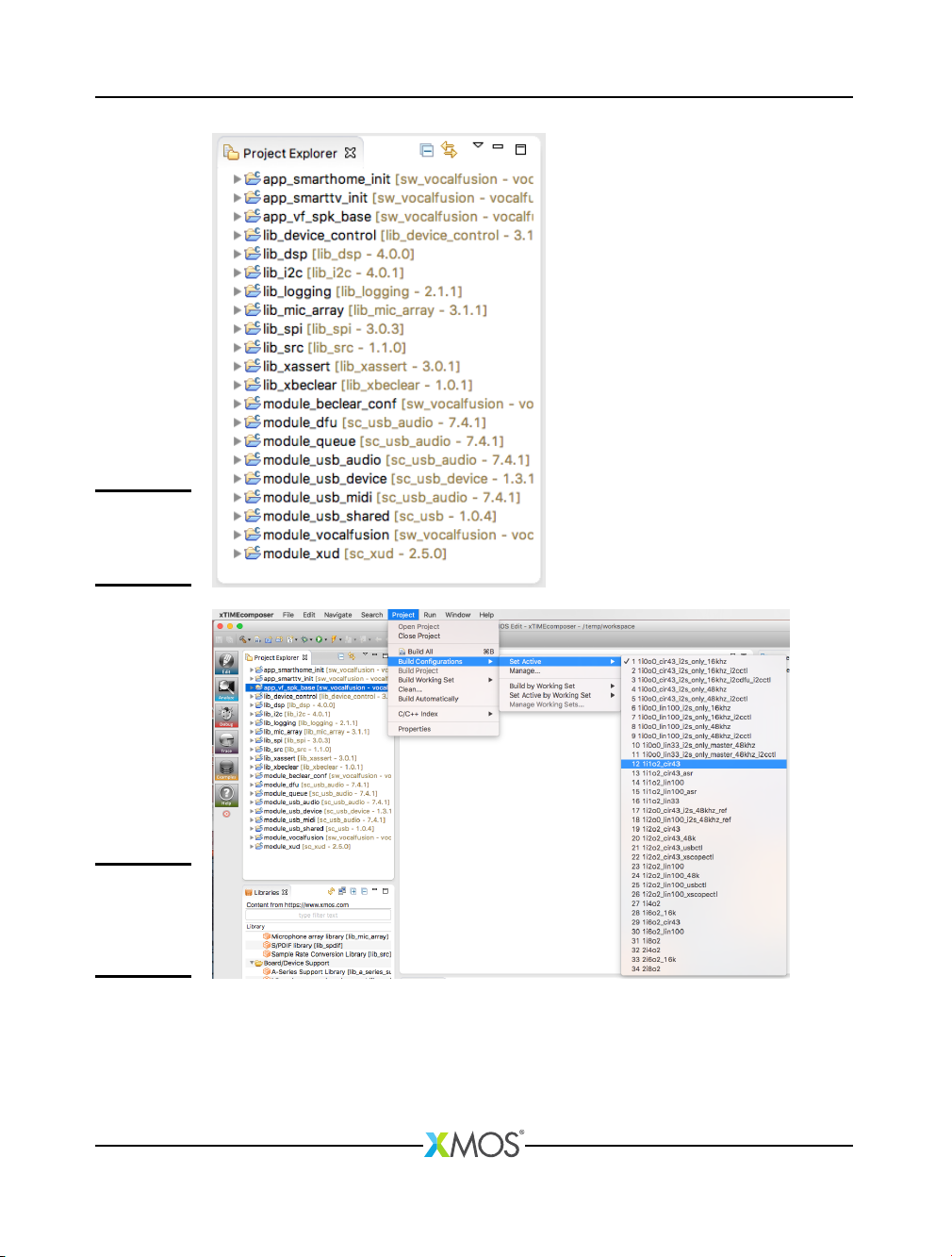Screen dimensions: 952x1257
Task: Click S/PDIF library cube icon
Action: pos(267,945)
